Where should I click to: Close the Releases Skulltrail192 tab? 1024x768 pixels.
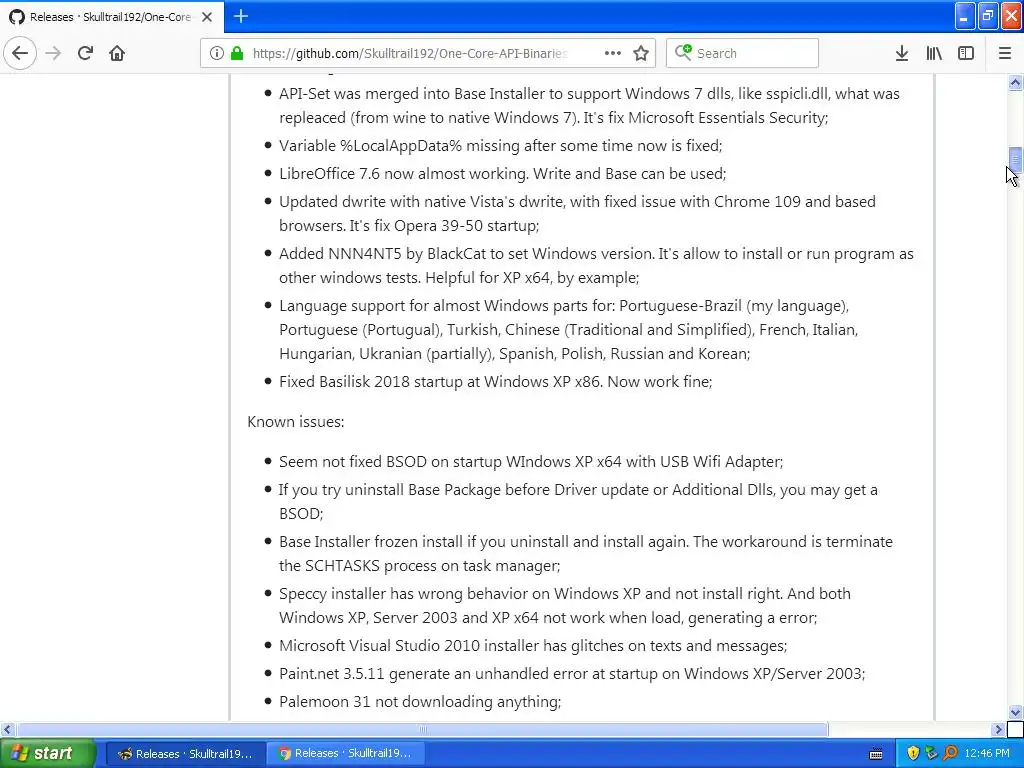point(207,17)
